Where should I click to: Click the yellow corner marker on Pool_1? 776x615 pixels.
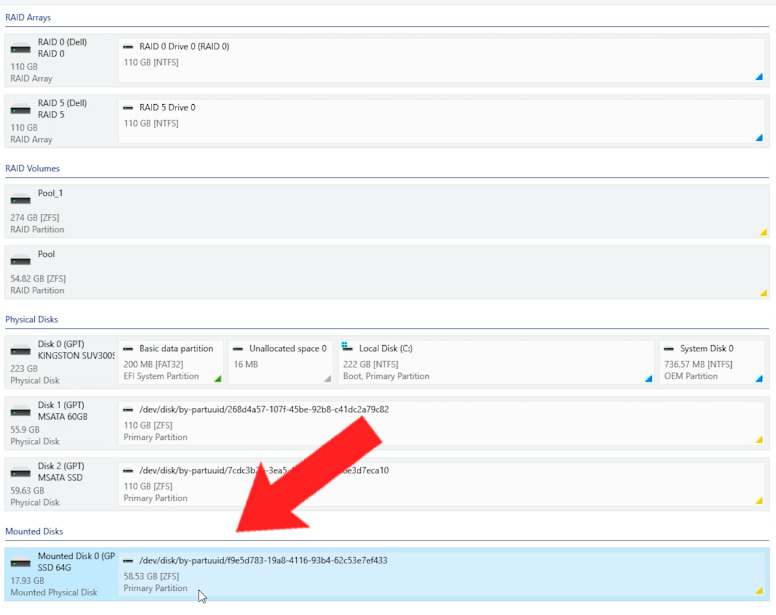click(764, 232)
